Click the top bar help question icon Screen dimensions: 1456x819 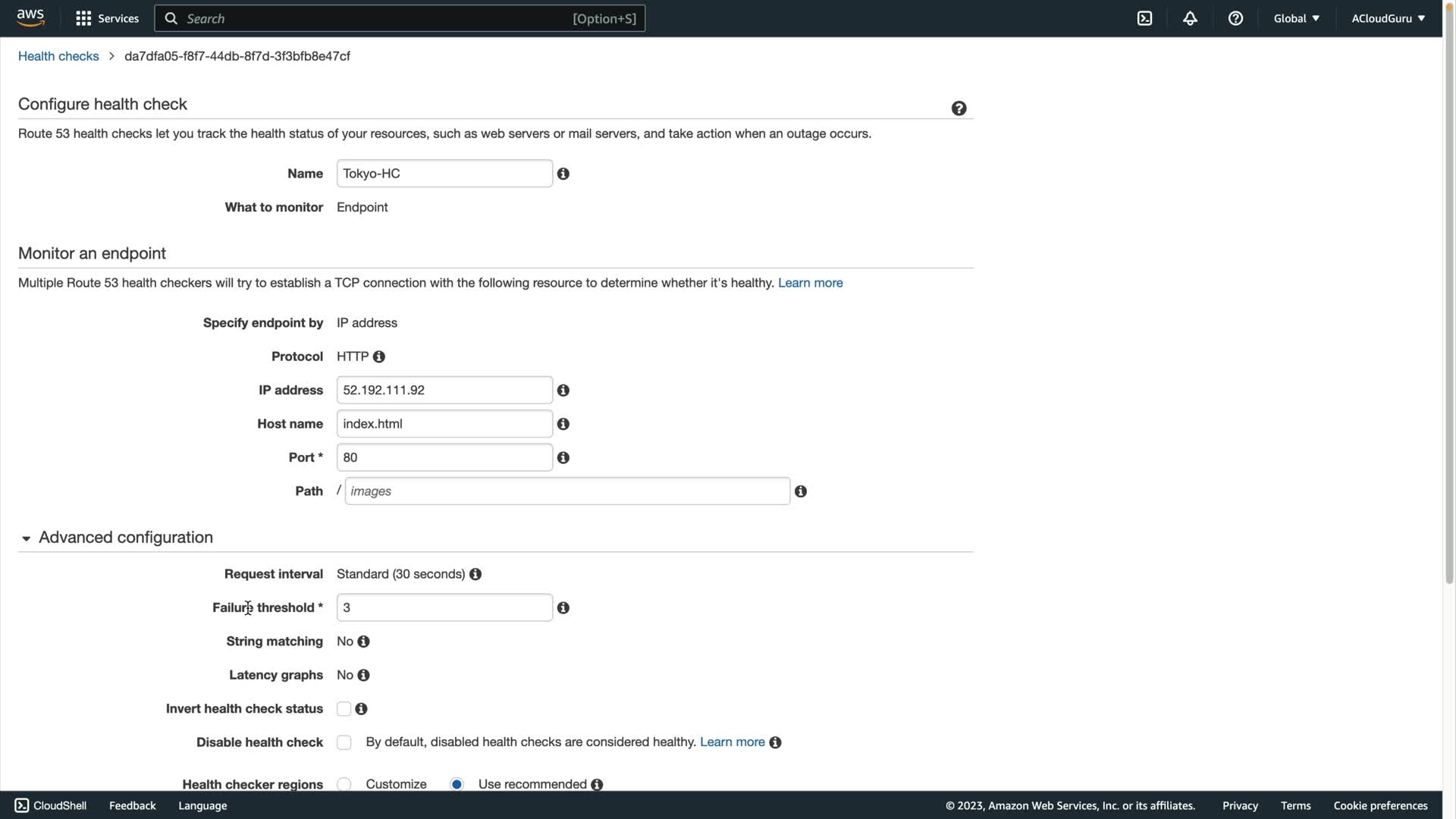1235,18
